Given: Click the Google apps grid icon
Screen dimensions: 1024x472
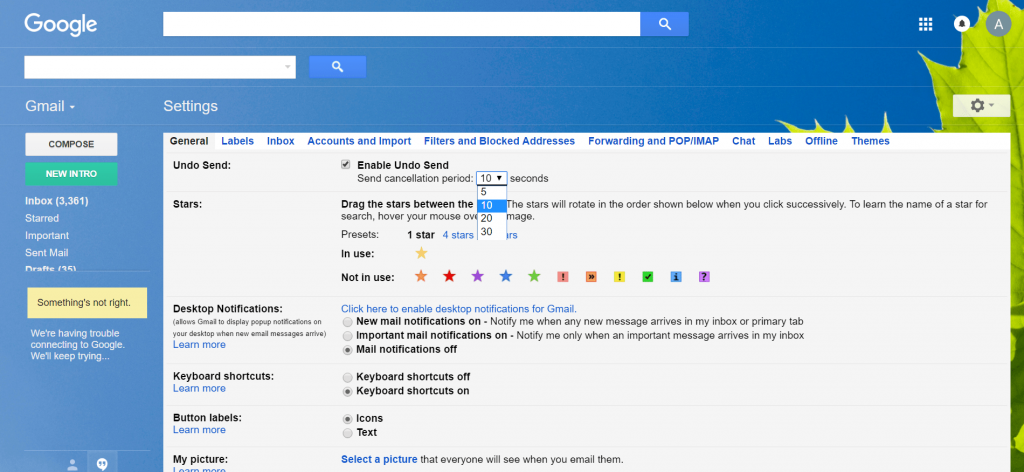Looking at the screenshot, I should 925,24.
